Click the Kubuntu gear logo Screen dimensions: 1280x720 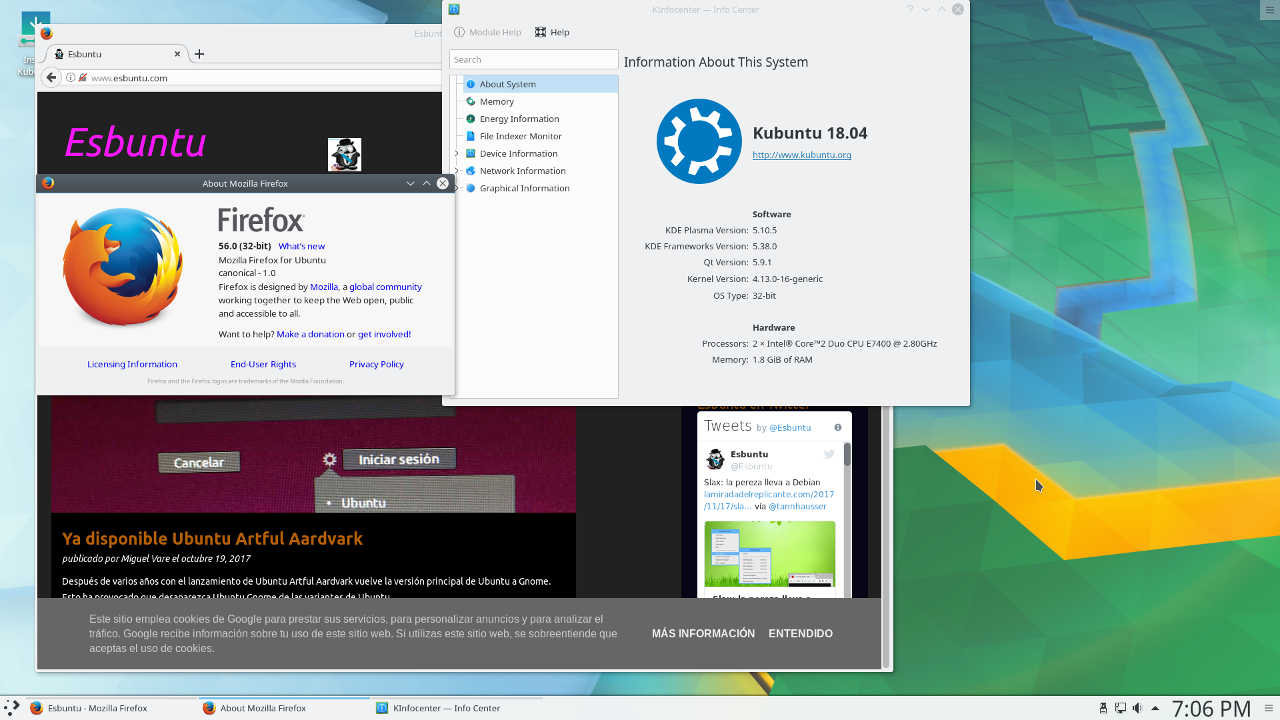698,141
